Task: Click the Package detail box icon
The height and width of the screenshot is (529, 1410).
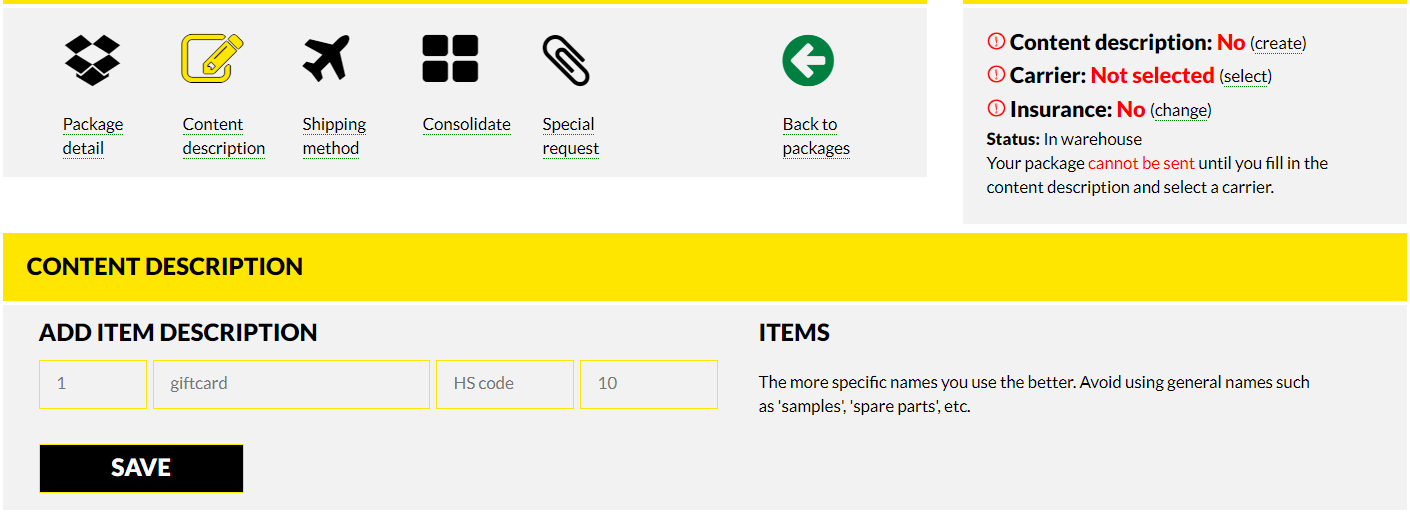Action: pos(92,60)
